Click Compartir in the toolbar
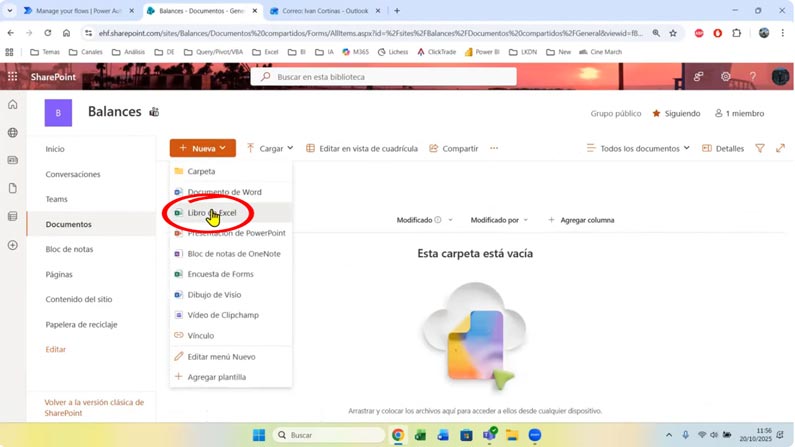This screenshot has width=795, height=447. click(x=454, y=148)
